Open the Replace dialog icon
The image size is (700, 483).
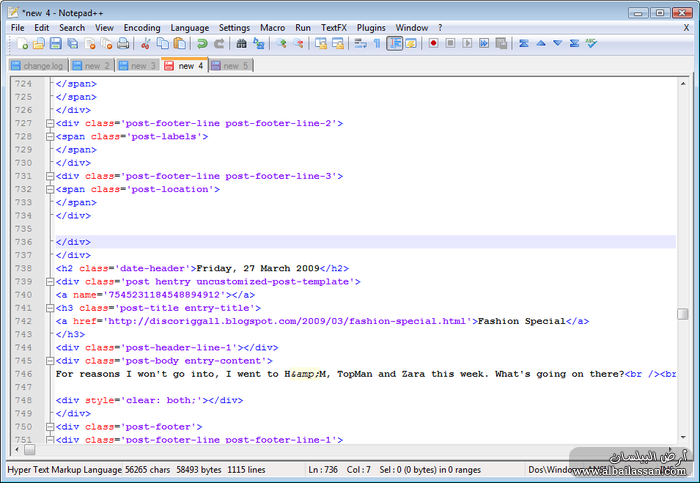click(x=258, y=43)
